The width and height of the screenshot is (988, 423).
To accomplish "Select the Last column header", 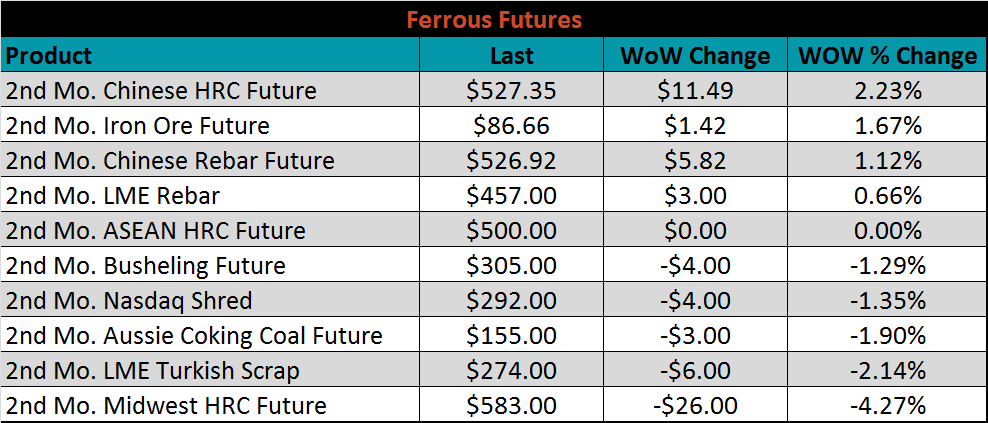I will 512,55.
